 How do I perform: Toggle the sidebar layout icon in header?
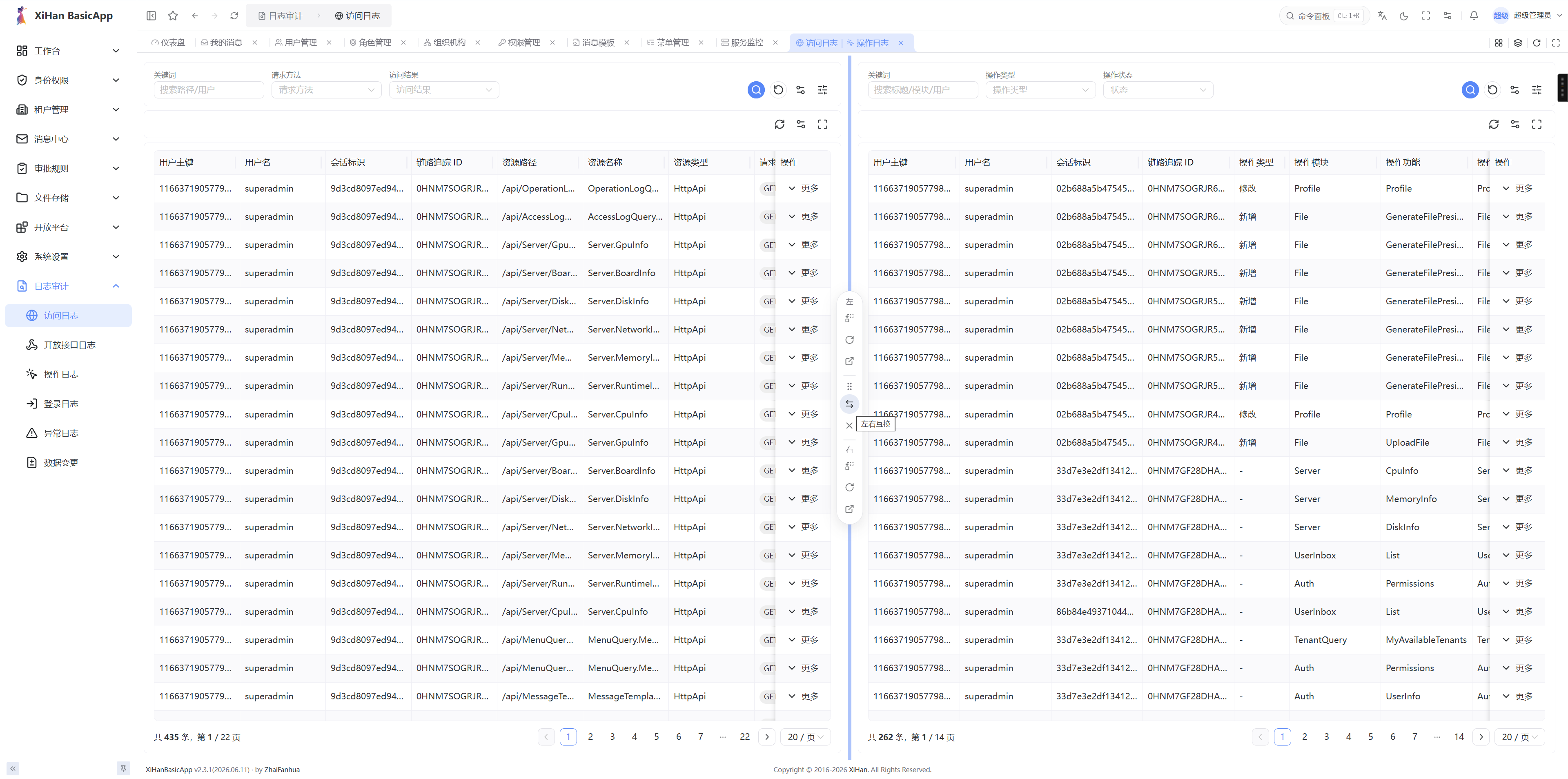(151, 16)
